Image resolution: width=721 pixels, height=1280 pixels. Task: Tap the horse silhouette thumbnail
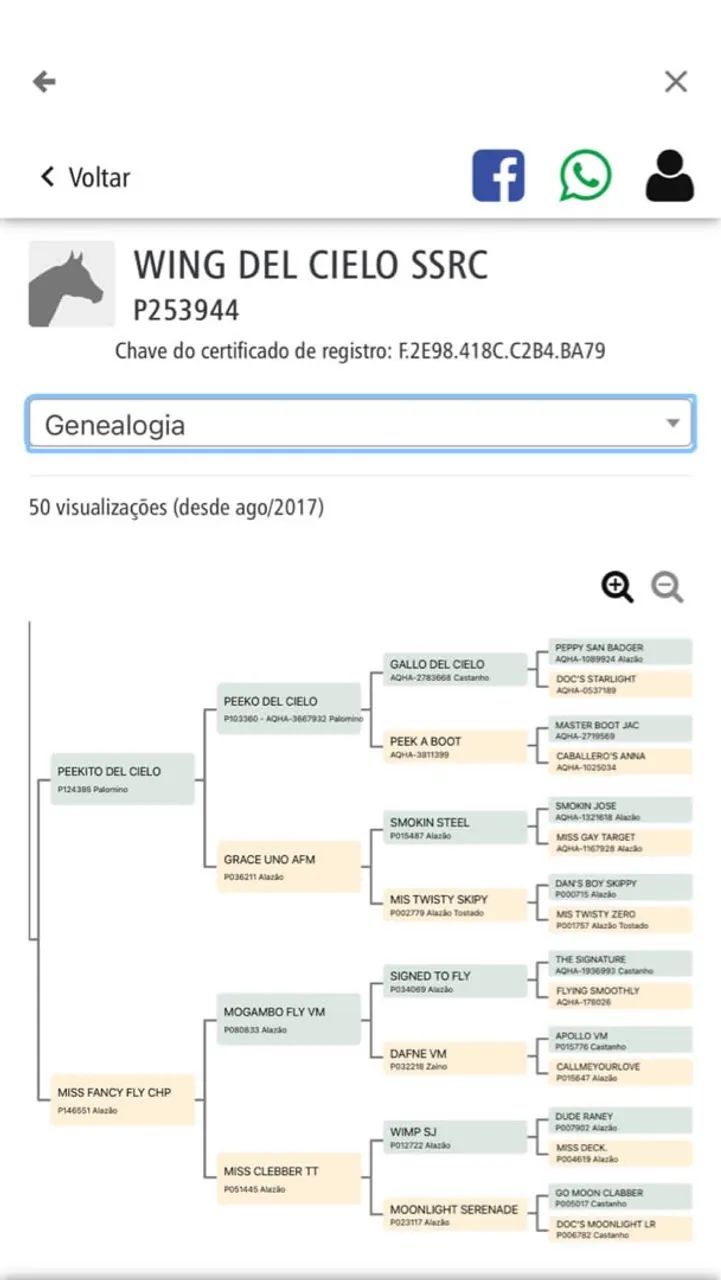[71, 284]
